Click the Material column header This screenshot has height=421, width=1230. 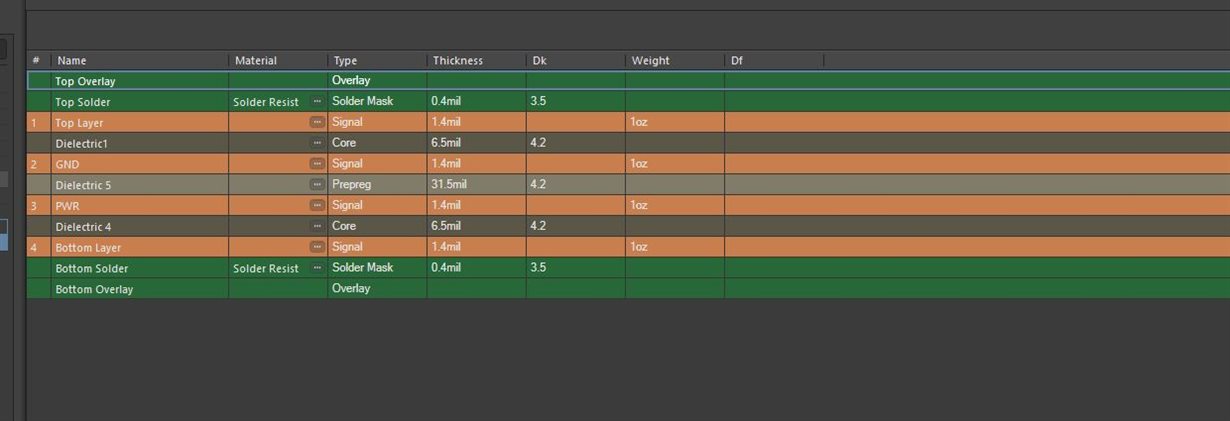pyautogui.click(x=278, y=61)
